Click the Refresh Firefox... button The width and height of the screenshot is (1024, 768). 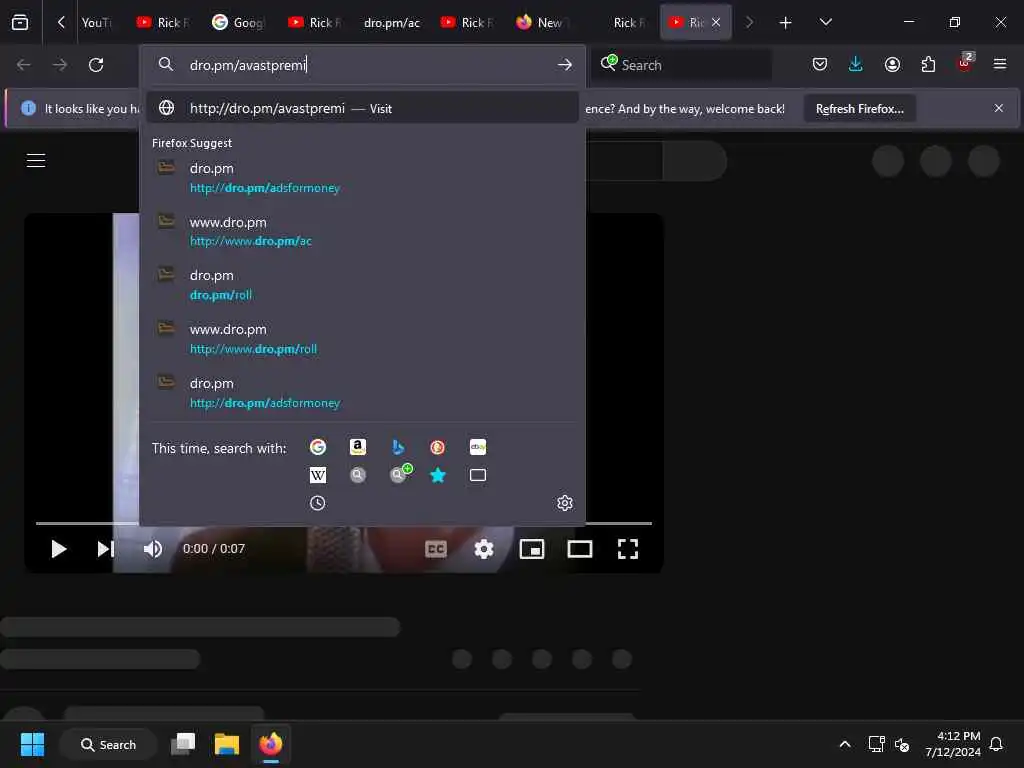pos(859,108)
